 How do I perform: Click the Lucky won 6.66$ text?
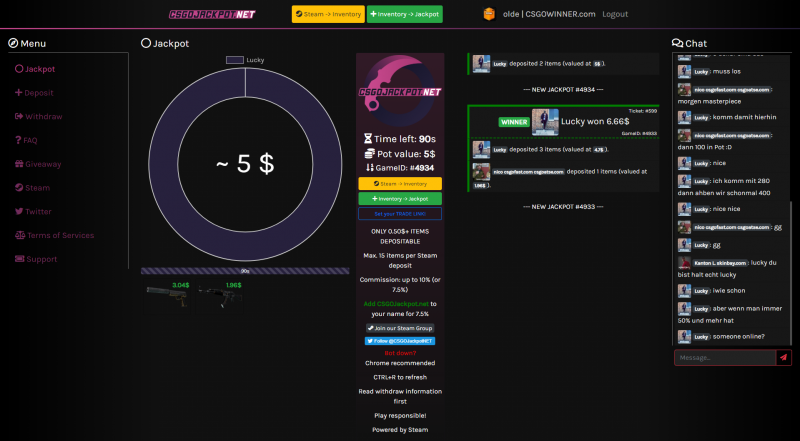click(595, 122)
